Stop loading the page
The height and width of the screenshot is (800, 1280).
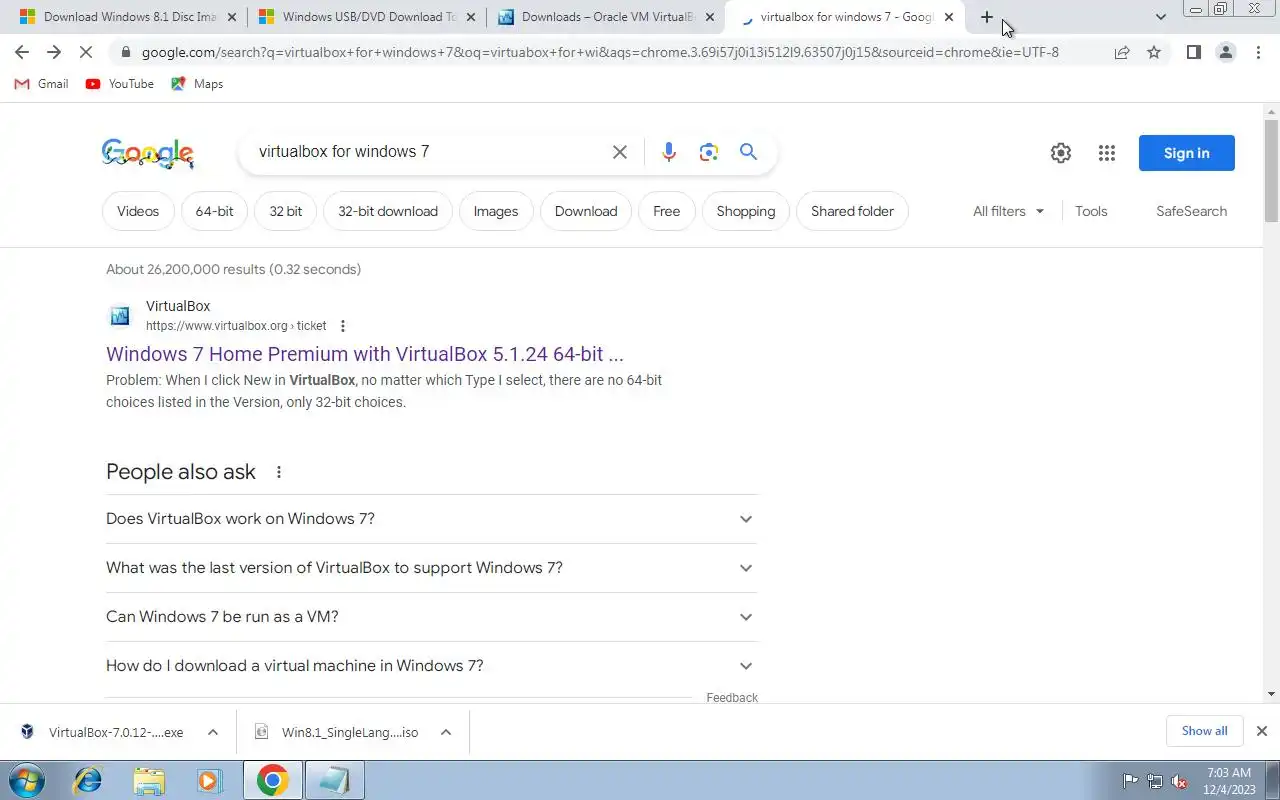pyautogui.click(x=86, y=52)
